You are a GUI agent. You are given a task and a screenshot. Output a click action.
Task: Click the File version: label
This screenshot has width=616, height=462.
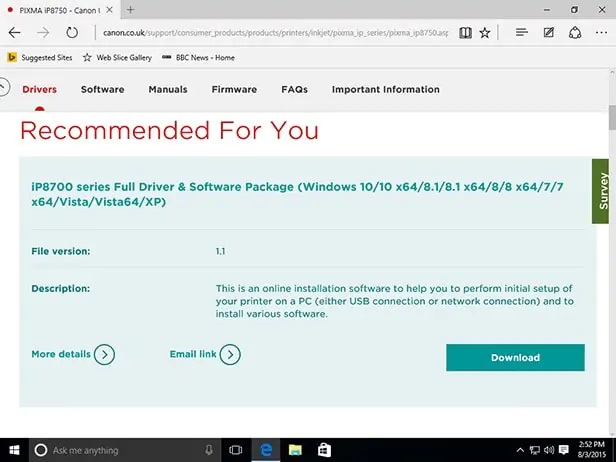(60, 251)
